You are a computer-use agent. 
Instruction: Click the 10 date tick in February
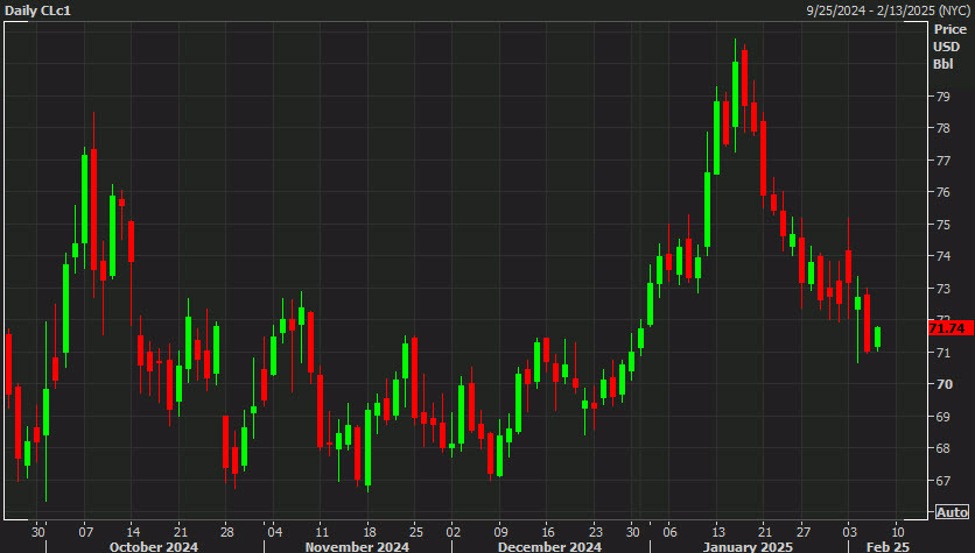pyautogui.click(x=897, y=532)
